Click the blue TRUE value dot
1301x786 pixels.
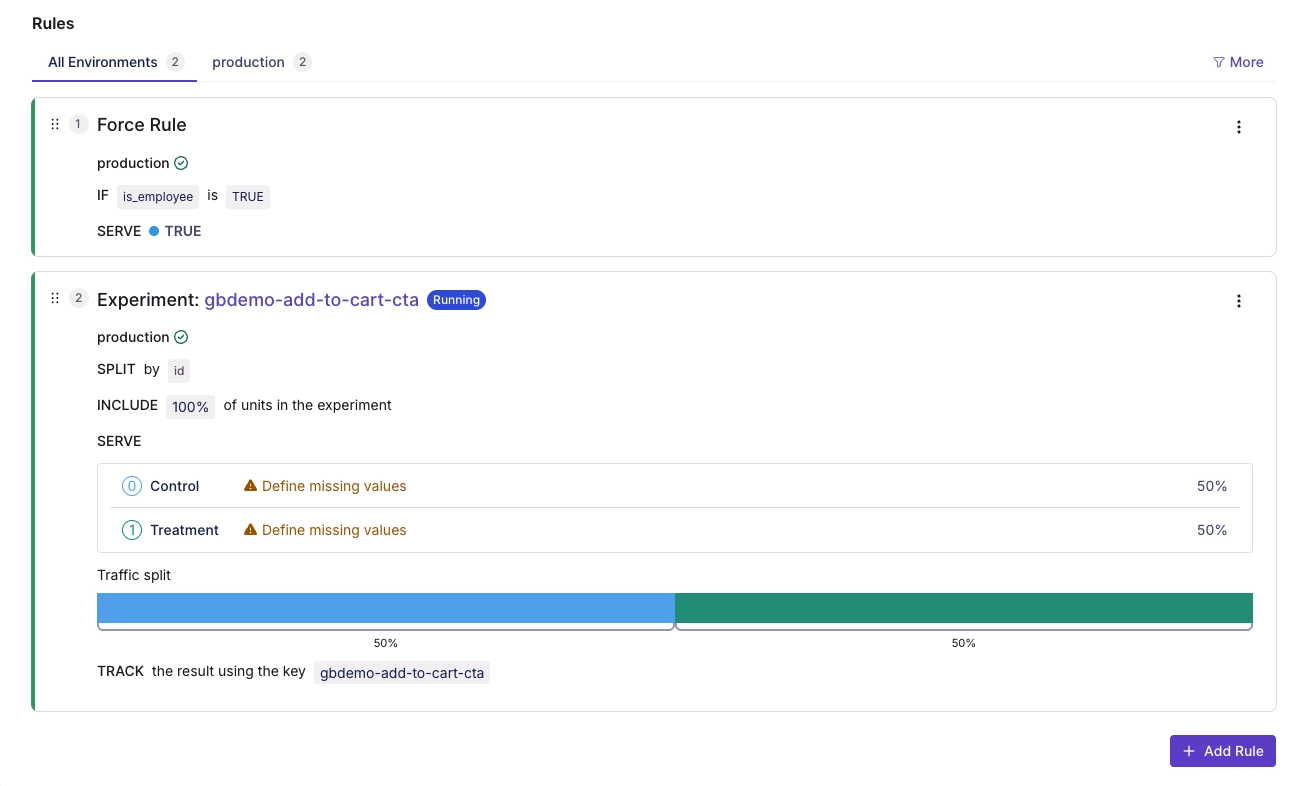point(154,231)
